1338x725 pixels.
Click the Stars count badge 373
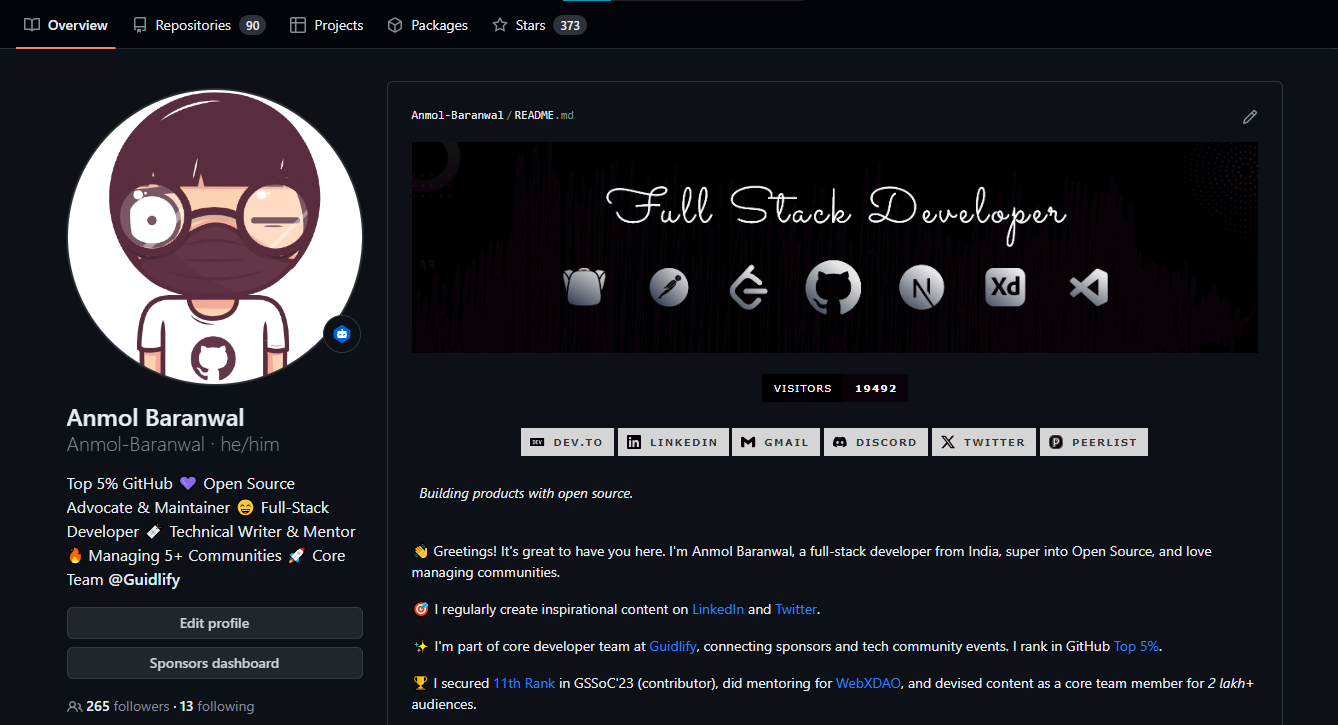pyautogui.click(x=570, y=25)
